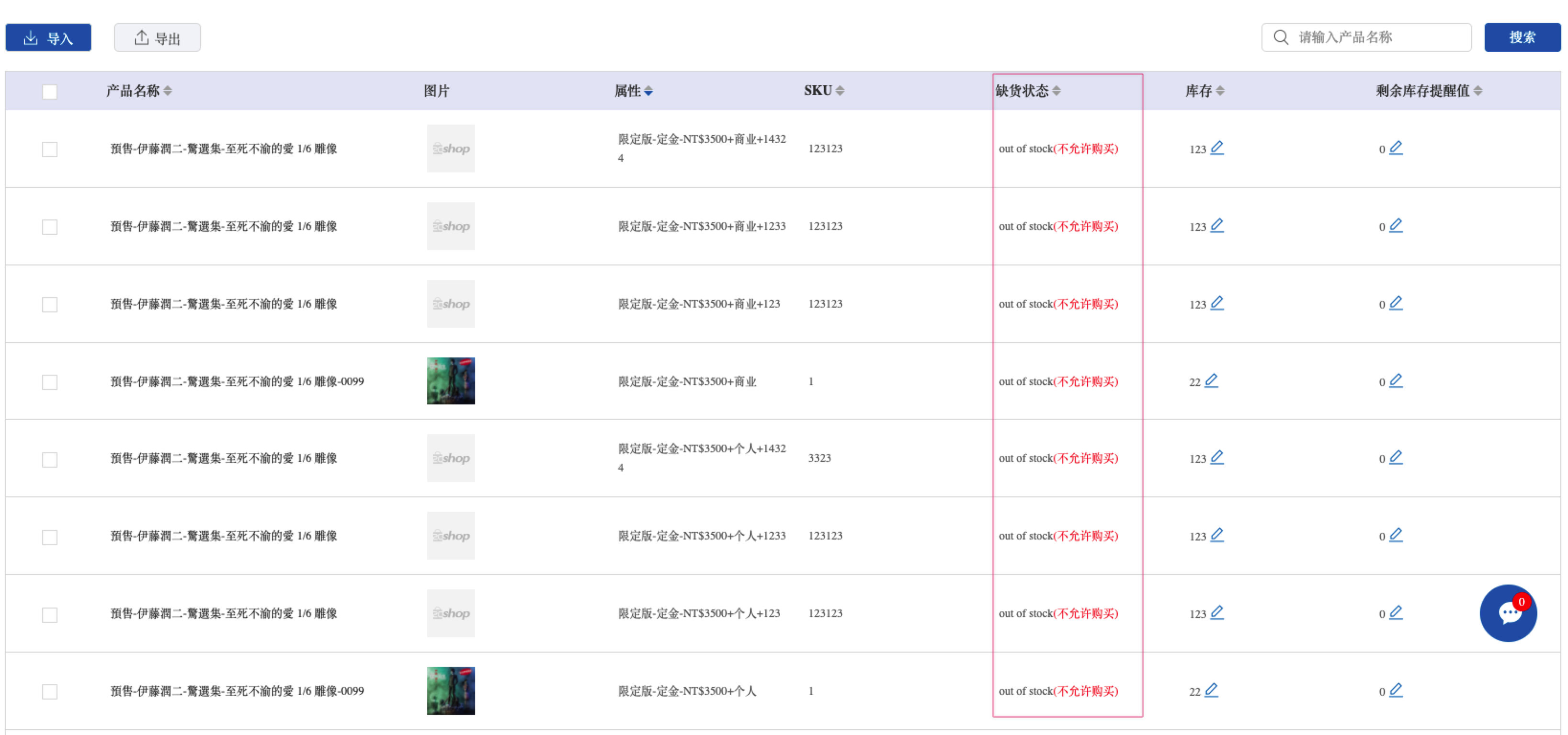This screenshot has height=735, width=1568.
Task: Edit stock pencil icon for first row
Action: pos(1217,148)
